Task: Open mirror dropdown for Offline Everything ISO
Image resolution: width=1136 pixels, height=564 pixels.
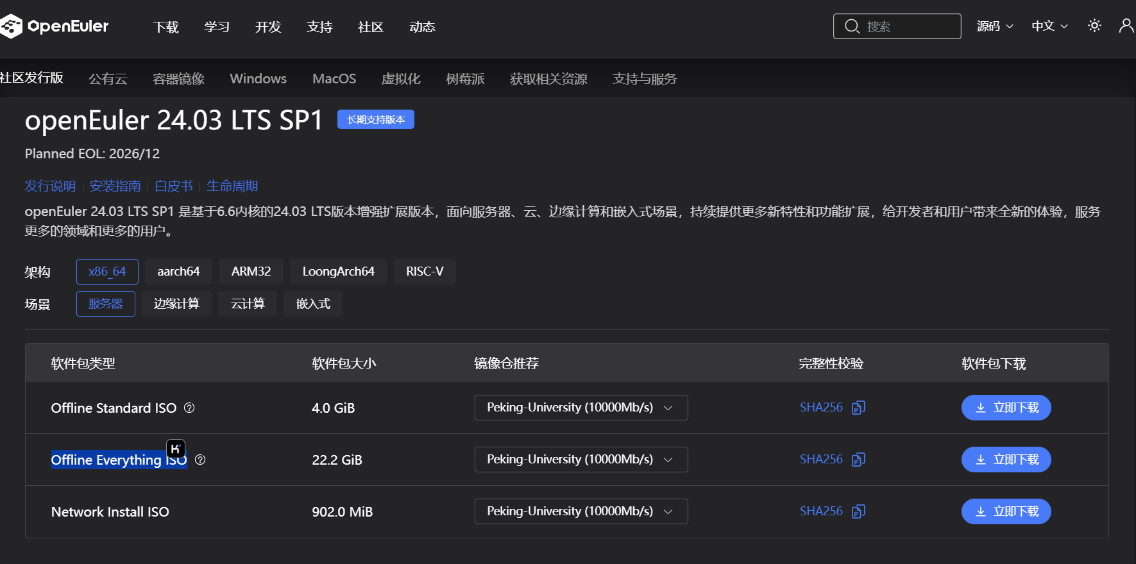Action: (581, 459)
